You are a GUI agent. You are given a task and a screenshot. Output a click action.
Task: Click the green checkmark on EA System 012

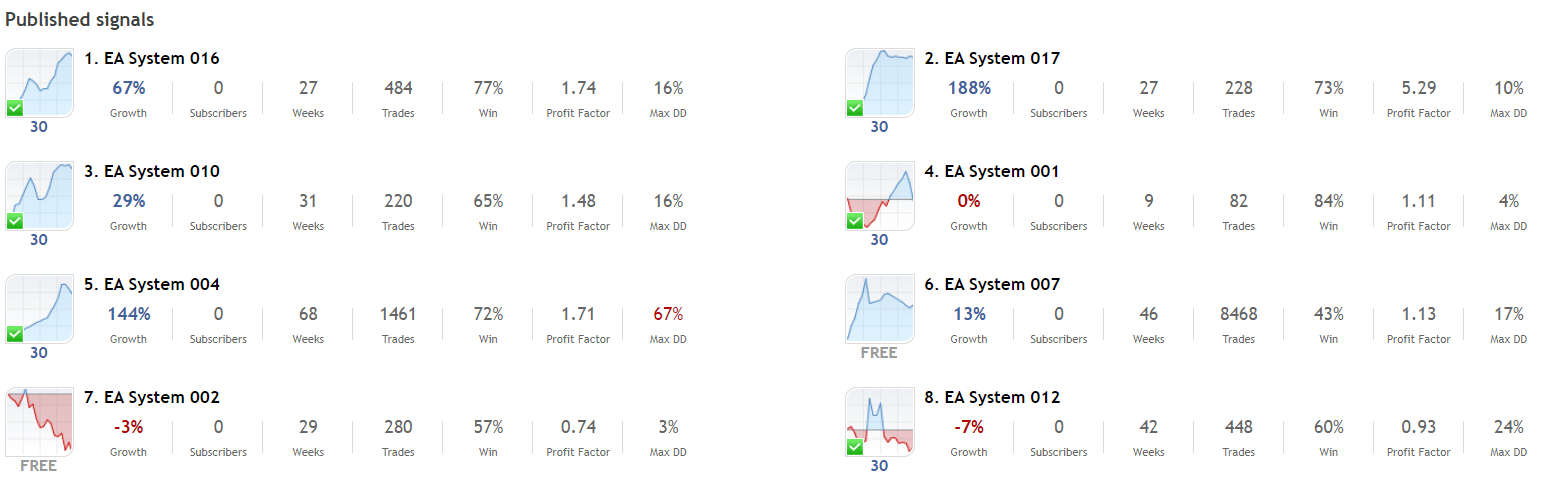(855, 447)
